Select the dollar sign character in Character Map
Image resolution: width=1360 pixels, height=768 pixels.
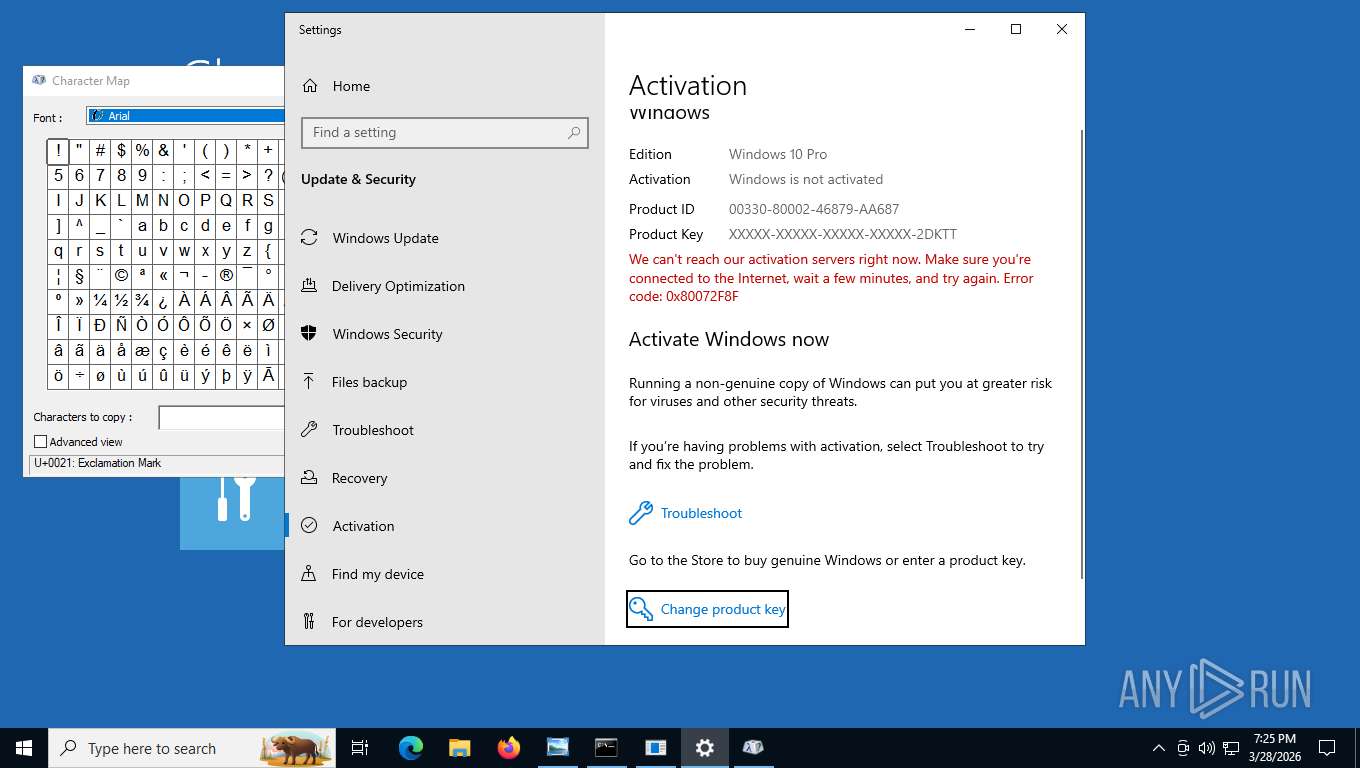tap(121, 151)
